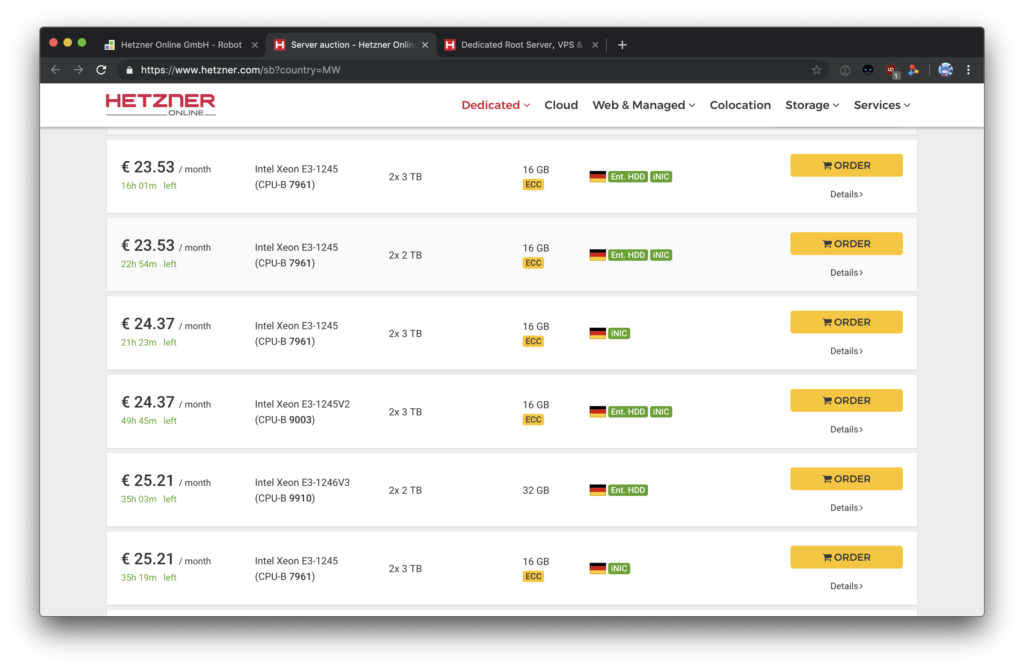
Task: Close the Dedicated Root Server tab
Action: coord(595,44)
